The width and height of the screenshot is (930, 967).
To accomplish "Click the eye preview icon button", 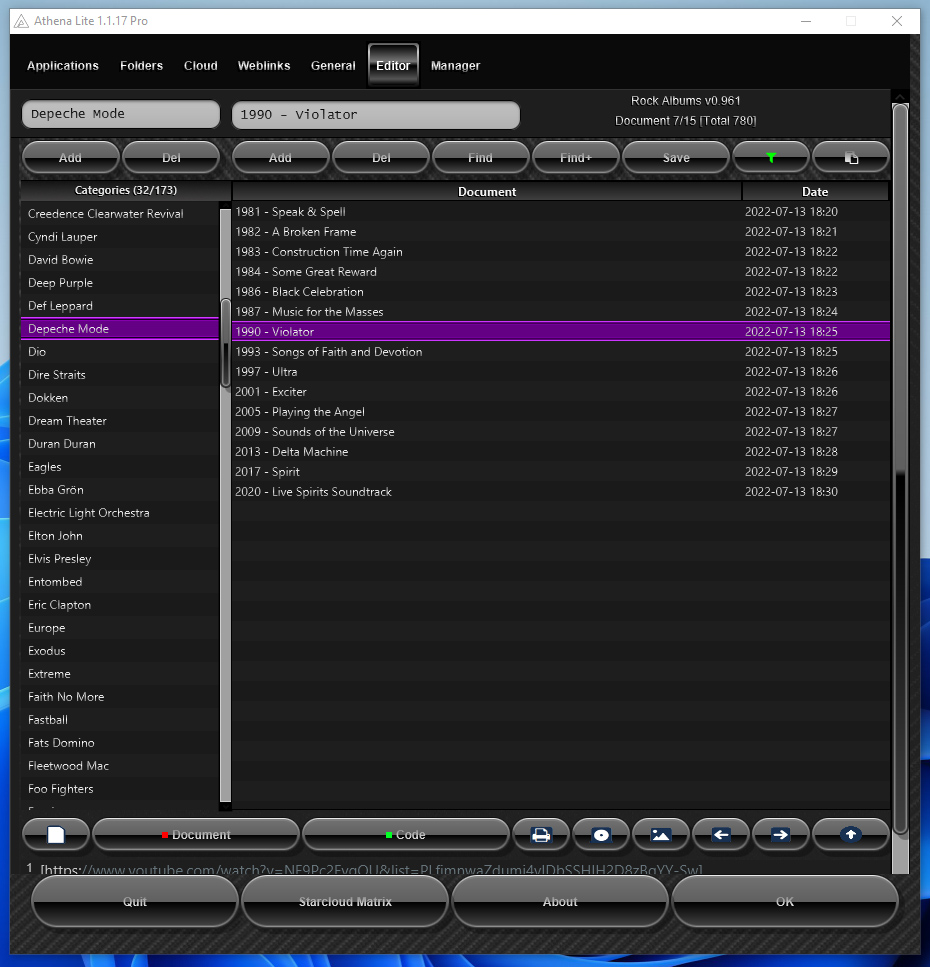I will tap(601, 834).
